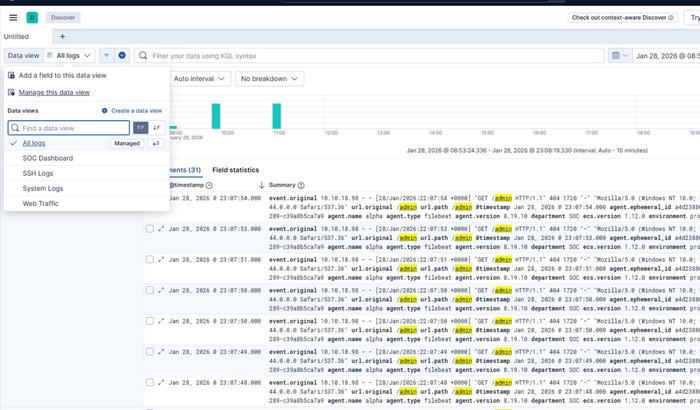Click the green D space avatar

tap(32, 17)
